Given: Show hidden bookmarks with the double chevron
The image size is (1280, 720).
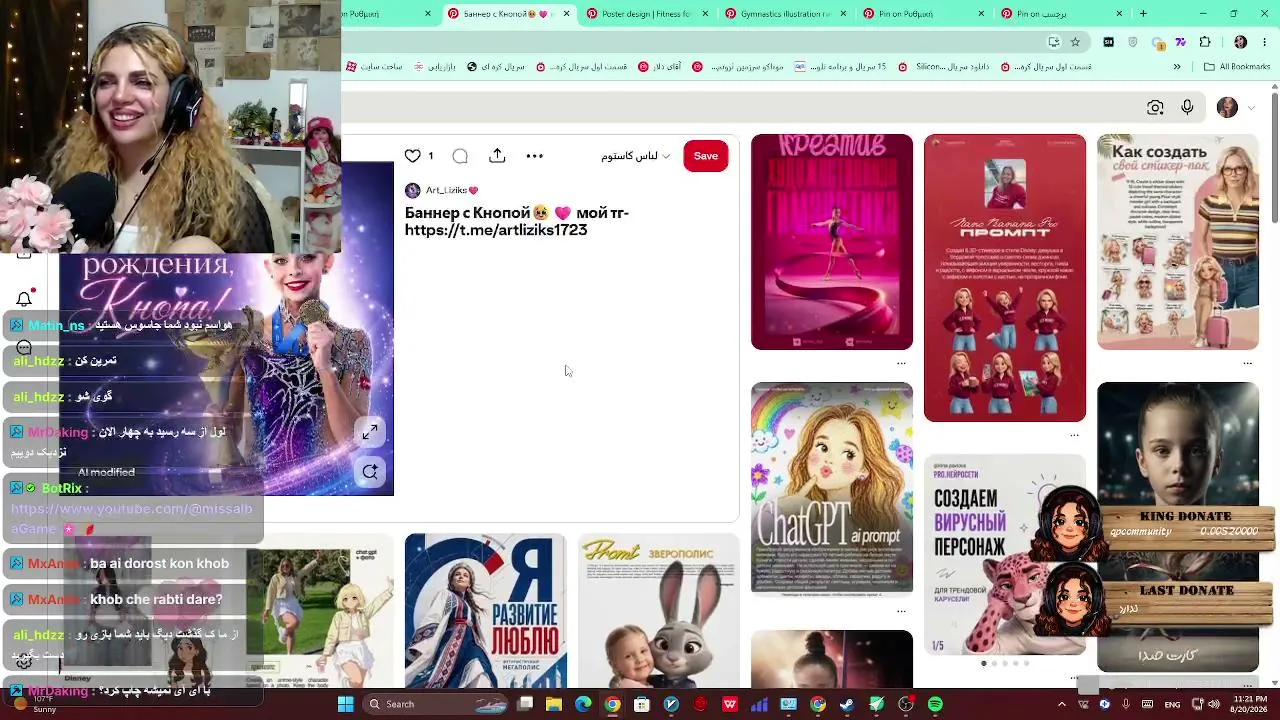Looking at the screenshot, I should click(x=1177, y=67).
